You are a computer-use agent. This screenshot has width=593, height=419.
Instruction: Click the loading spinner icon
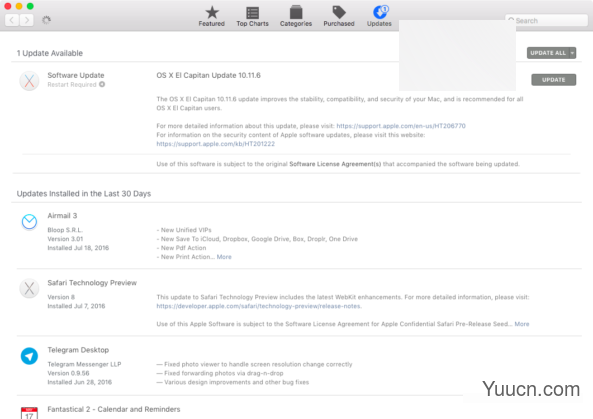(x=46, y=20)
